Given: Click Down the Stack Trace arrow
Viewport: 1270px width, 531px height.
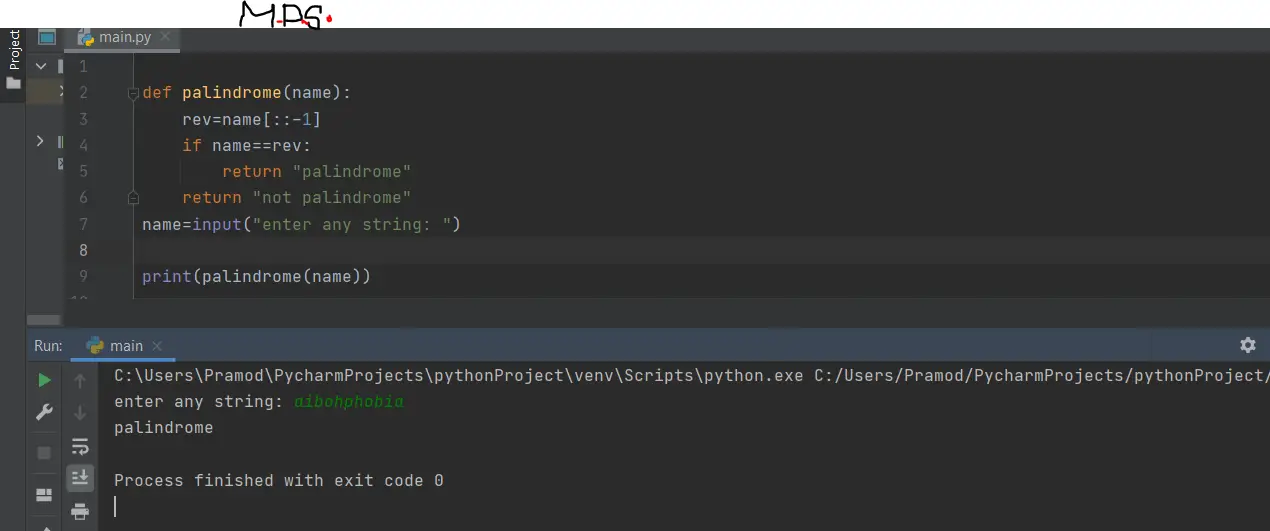Looking at the screenshot, I should (x=80, y=412).
